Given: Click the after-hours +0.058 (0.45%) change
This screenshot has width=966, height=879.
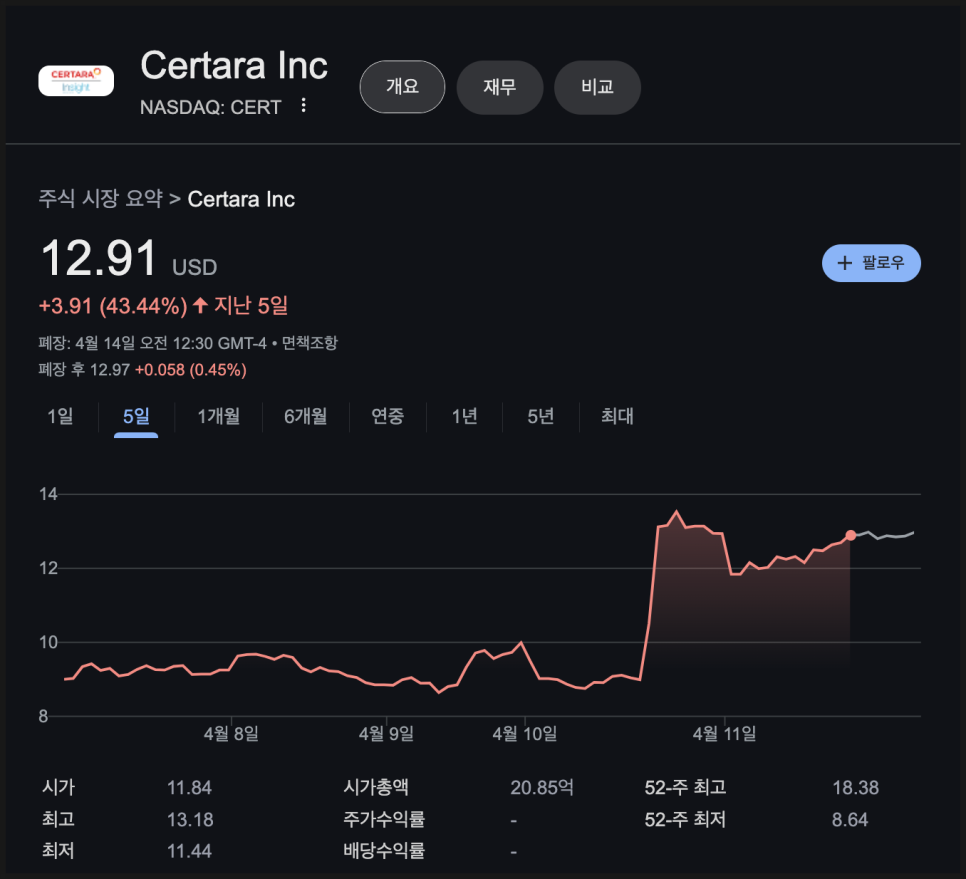Looking at the screenshot, I should 191,370.
